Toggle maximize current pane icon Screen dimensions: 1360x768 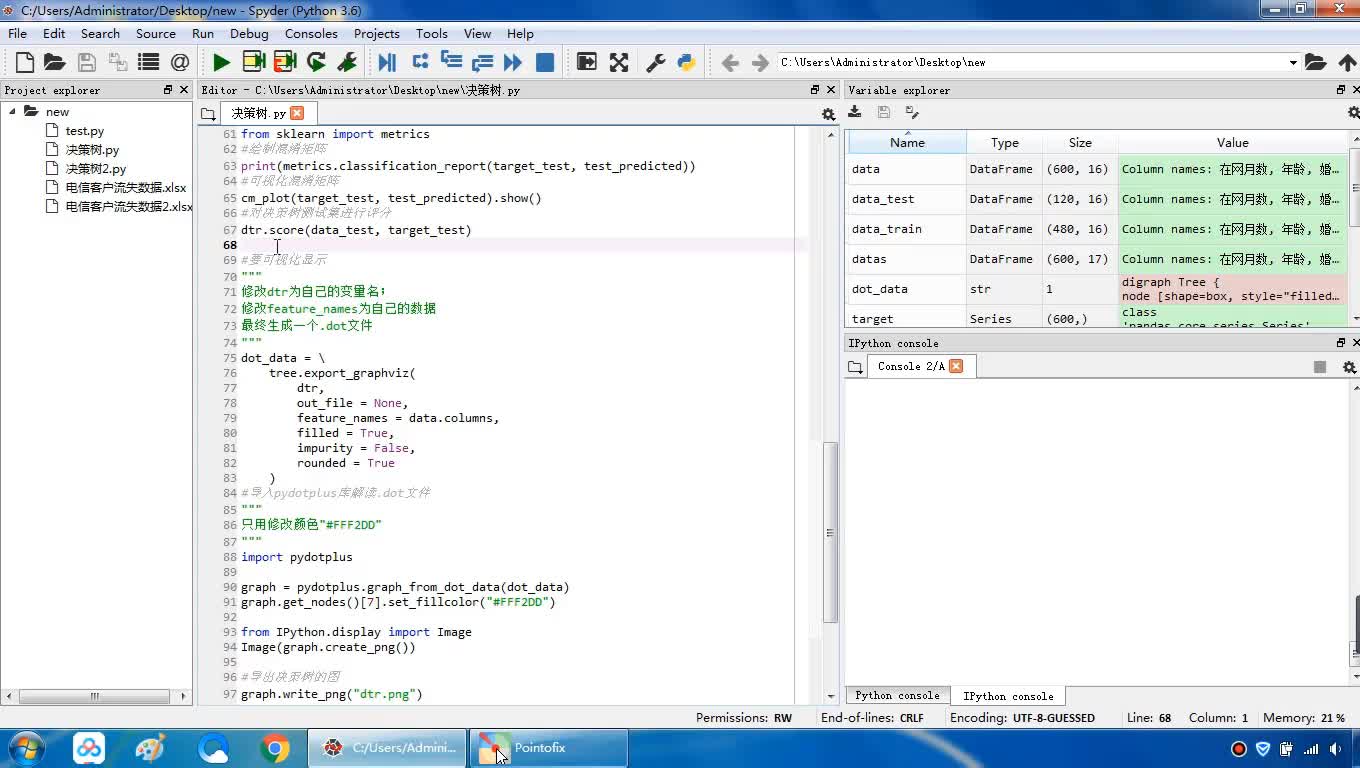click(619, 62)
